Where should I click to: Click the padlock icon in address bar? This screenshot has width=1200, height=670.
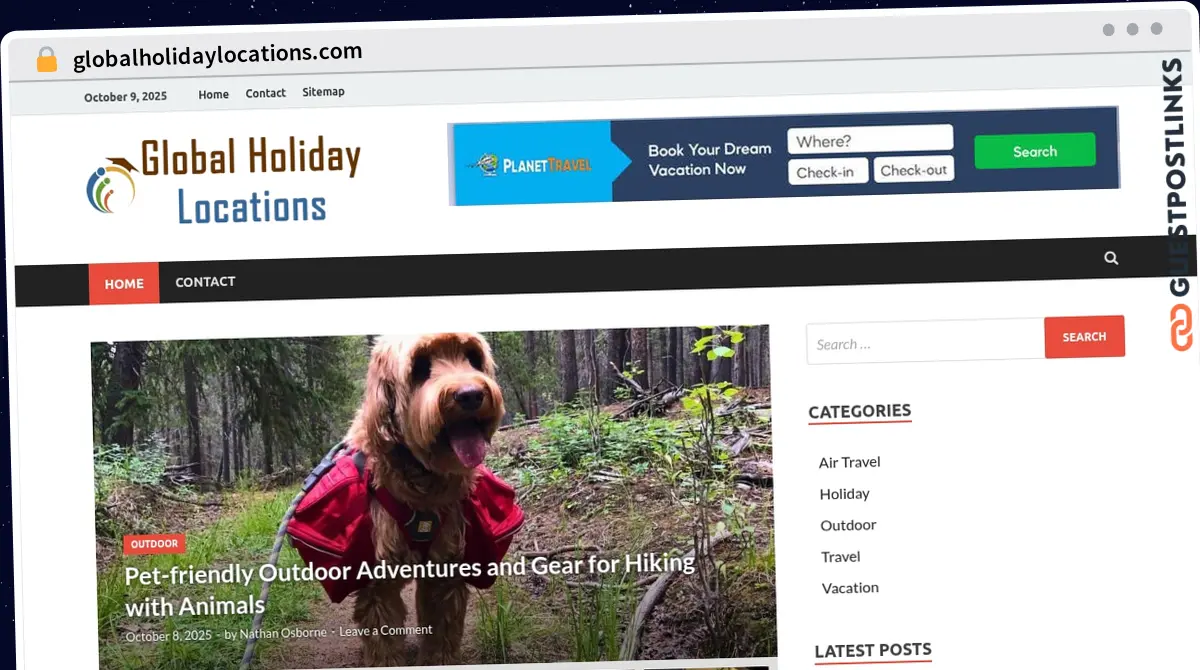(x=46, y=60)
